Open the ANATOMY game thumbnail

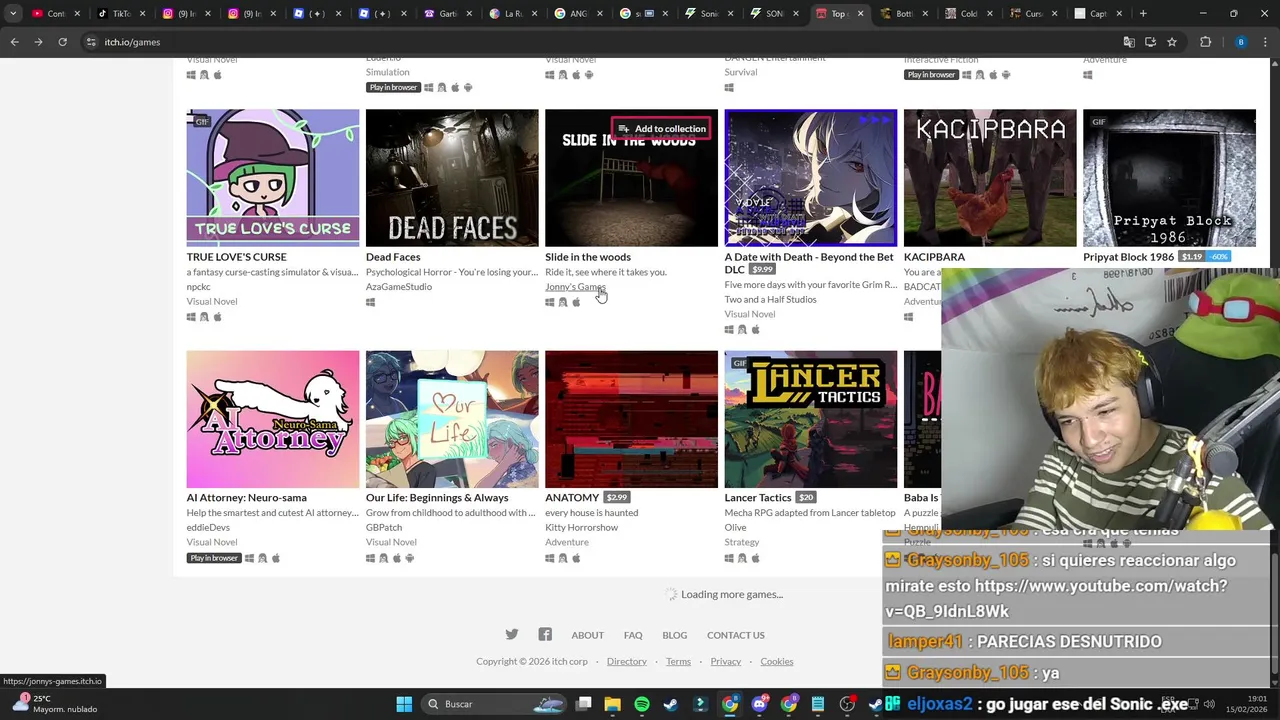coord(631,419)
